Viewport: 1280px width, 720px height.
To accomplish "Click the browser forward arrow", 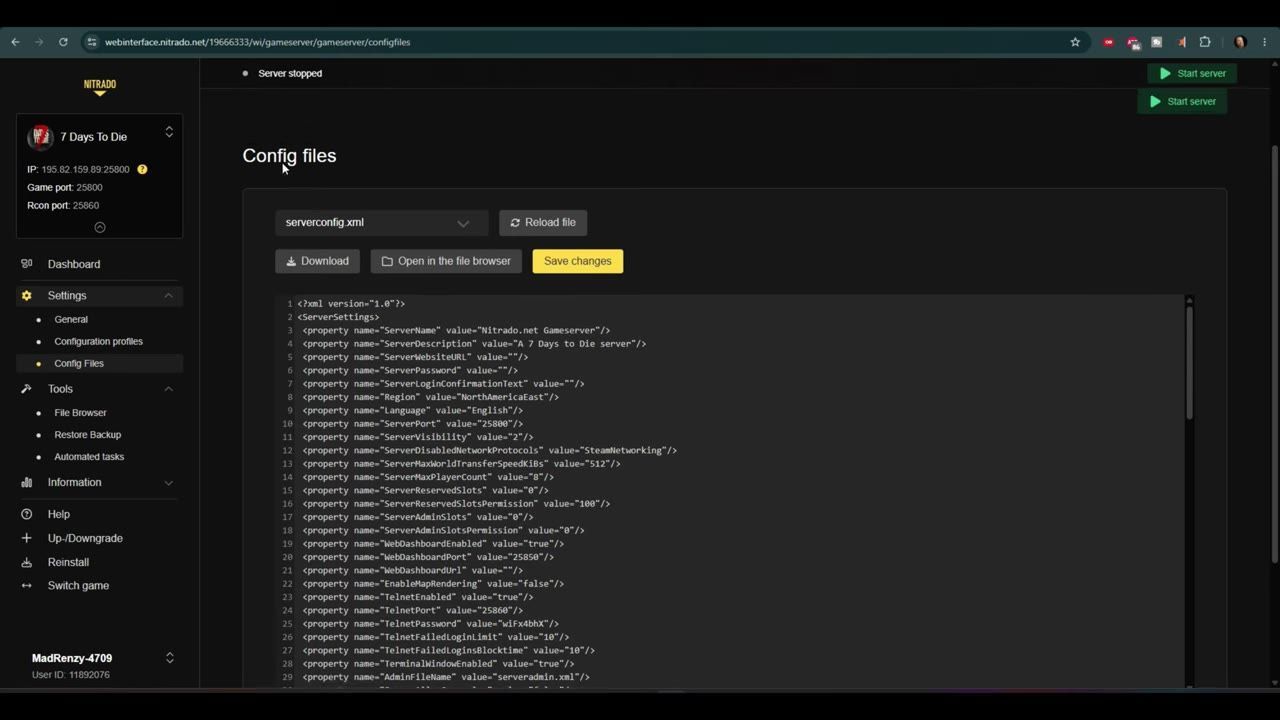I will (x=39, y=42).
